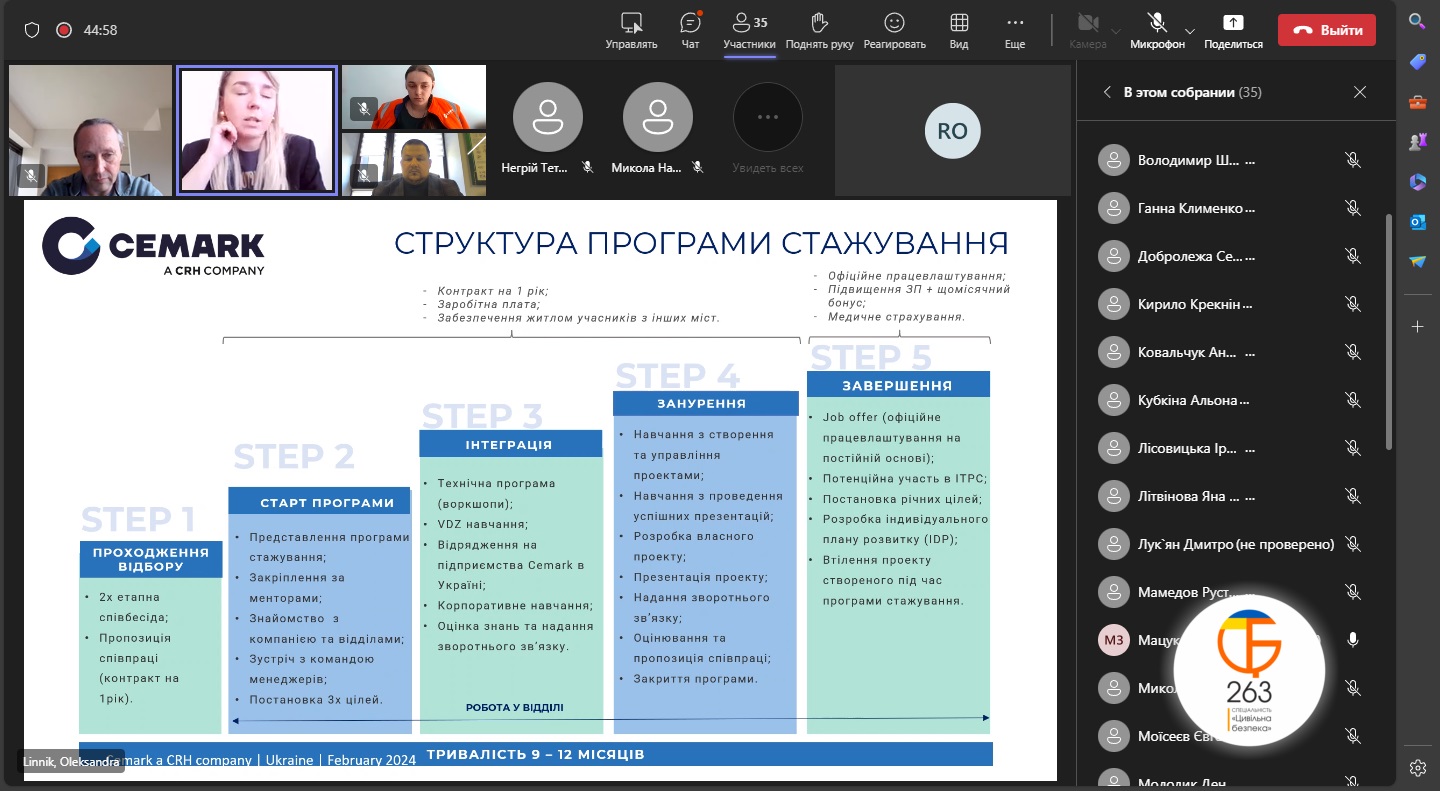Click the shared slide title СТРУКТУРА ПРОГРАМИ СТАЖУВАННЯ

coord(701,243)
